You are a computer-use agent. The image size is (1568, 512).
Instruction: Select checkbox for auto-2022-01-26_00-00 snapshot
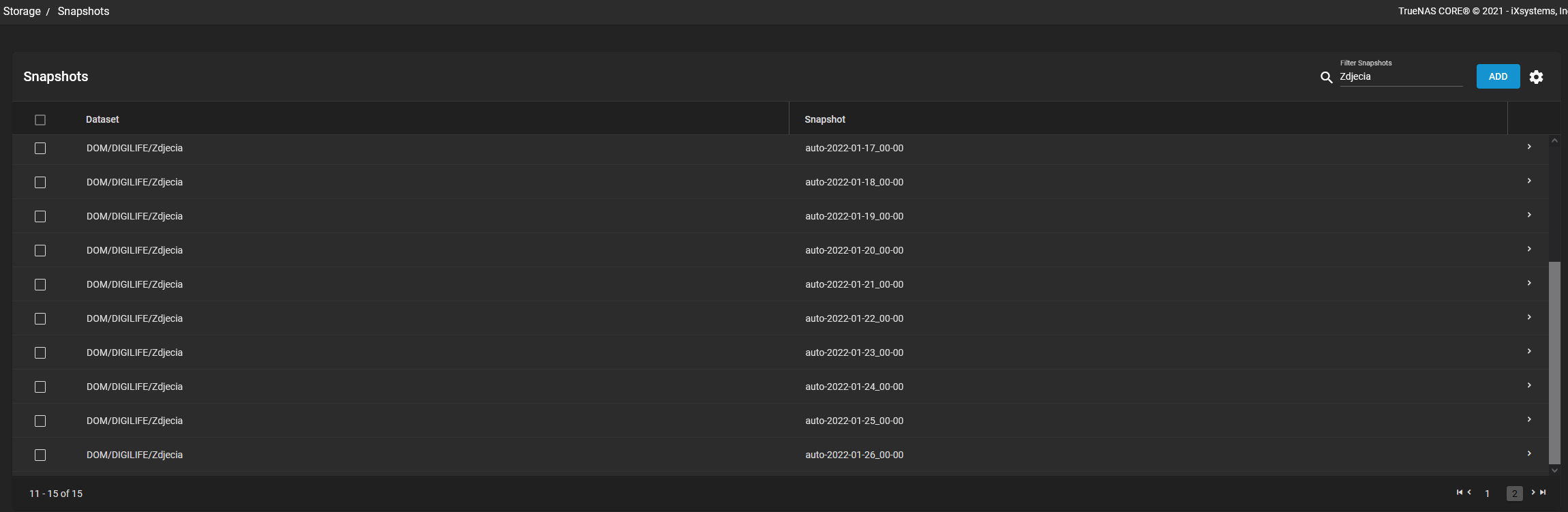[40, 455]
